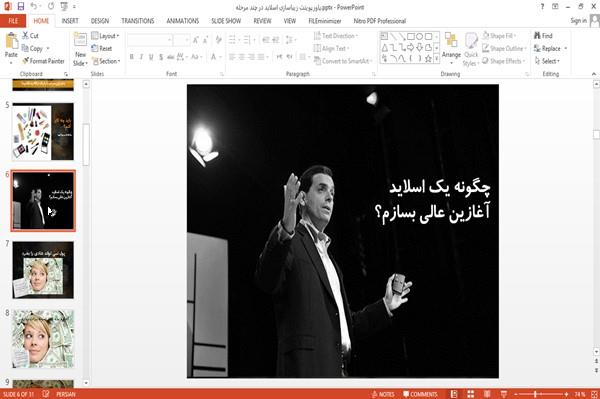Adjust the zoom slider handle in status bar
The image size is (600, 399).
535,394
